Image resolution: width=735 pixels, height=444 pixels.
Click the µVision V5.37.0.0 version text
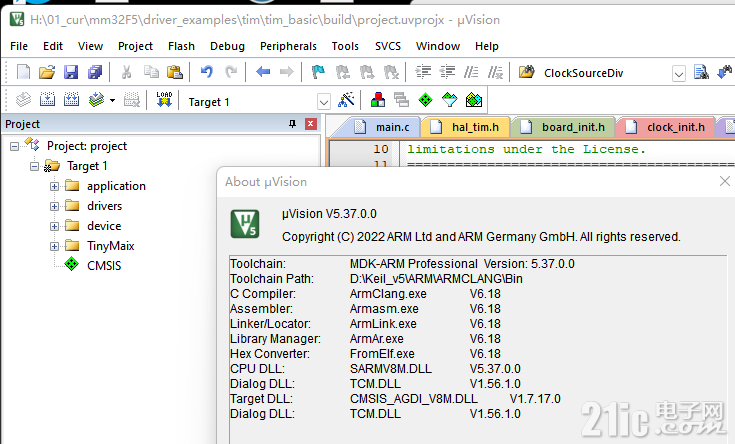(x=329, y=214)
